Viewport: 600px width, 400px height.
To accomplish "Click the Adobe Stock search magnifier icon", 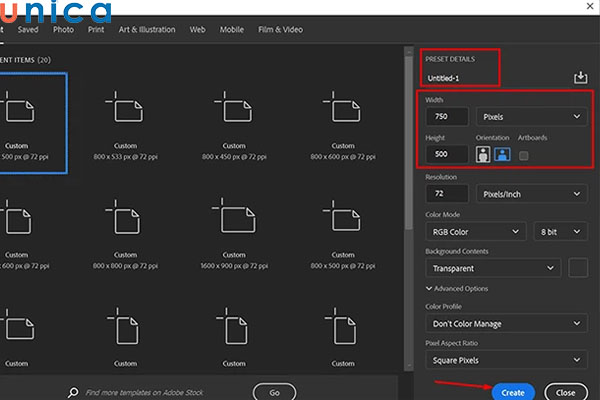I will (73, 393).
